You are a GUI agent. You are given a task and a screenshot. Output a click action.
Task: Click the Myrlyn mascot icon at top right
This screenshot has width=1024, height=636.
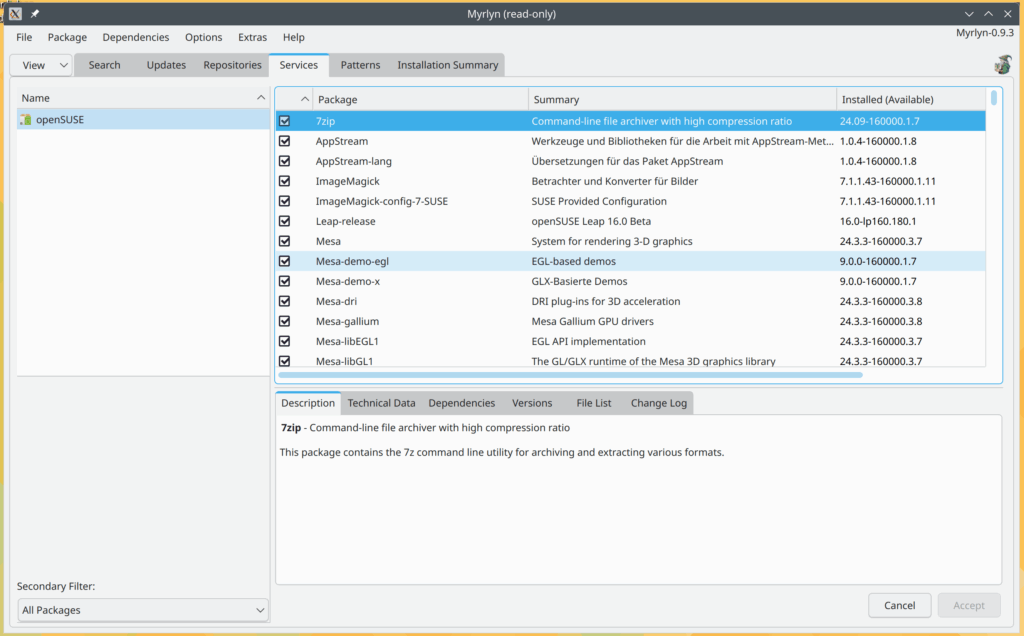[1002, 64]
